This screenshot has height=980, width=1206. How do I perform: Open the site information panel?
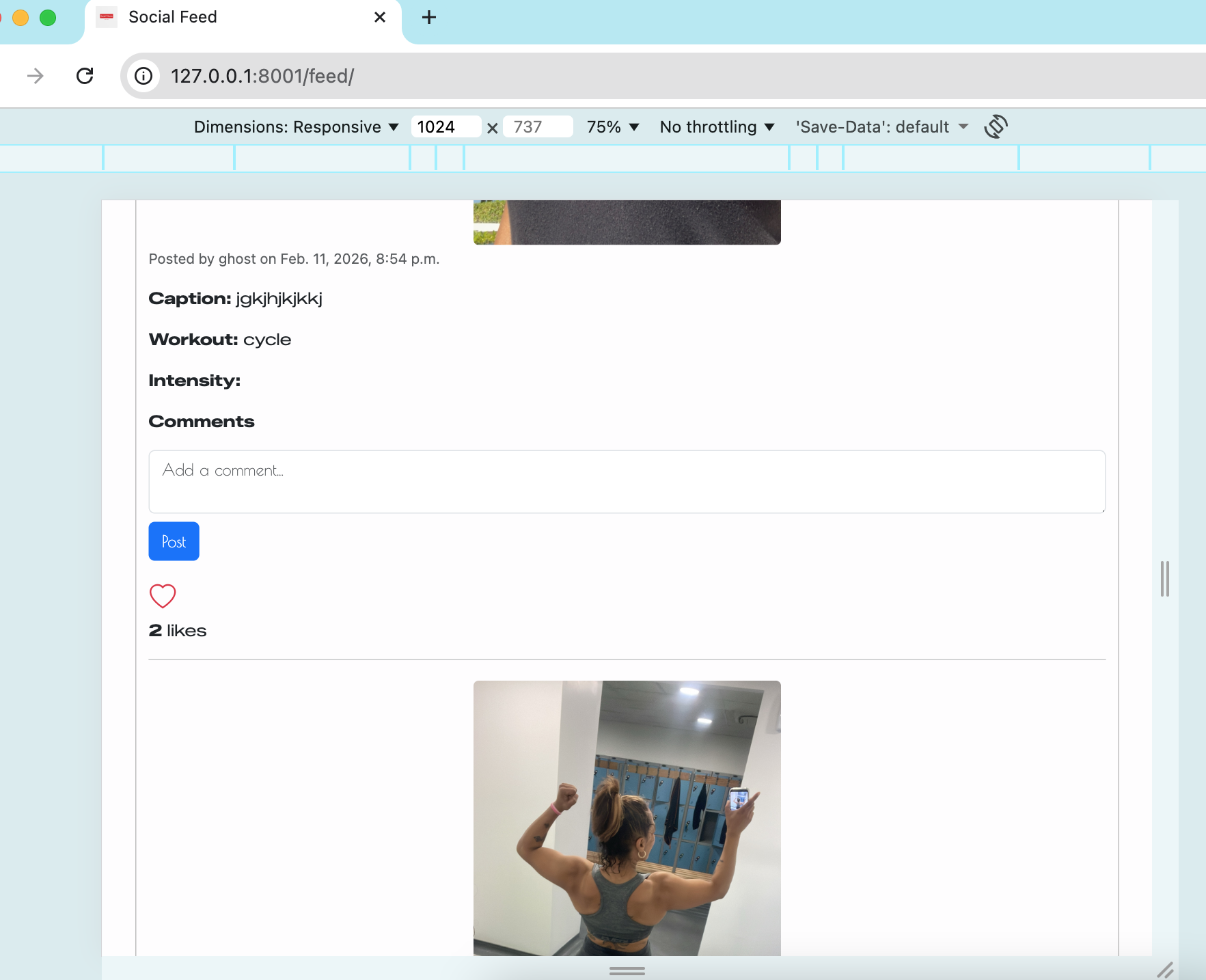[x=143, y=76]
